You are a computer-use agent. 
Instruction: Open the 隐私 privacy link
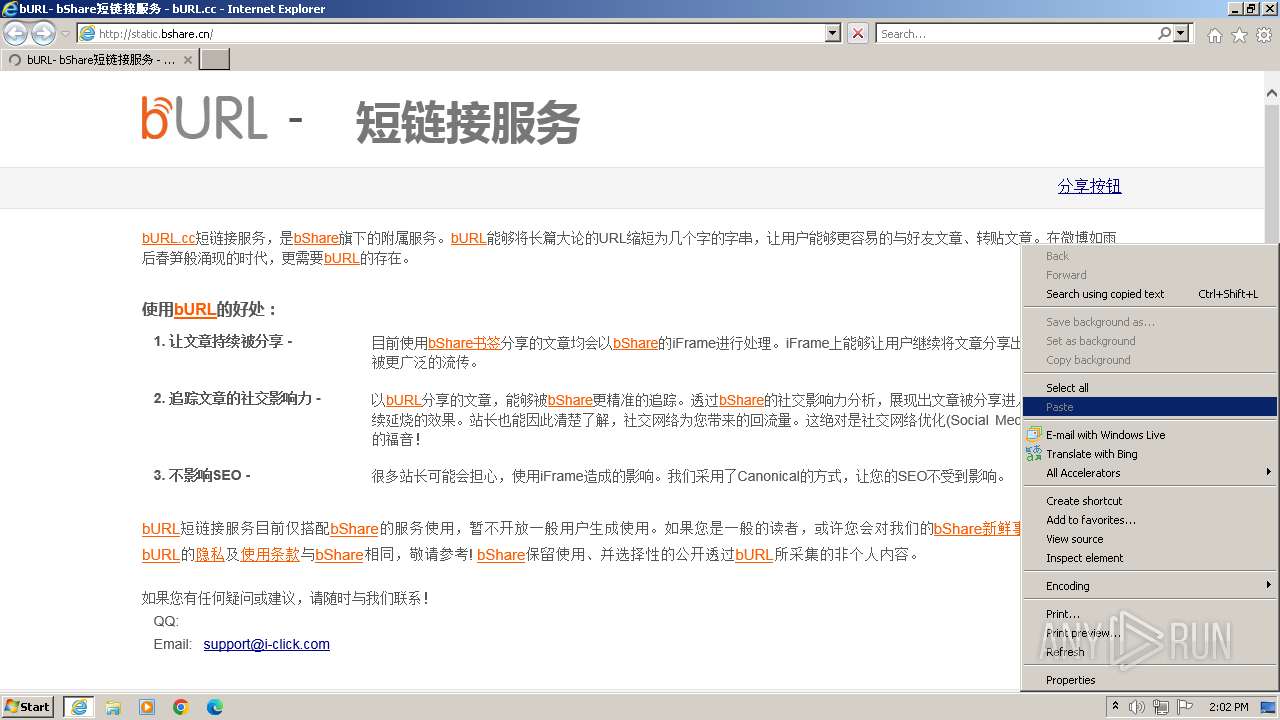210,554
